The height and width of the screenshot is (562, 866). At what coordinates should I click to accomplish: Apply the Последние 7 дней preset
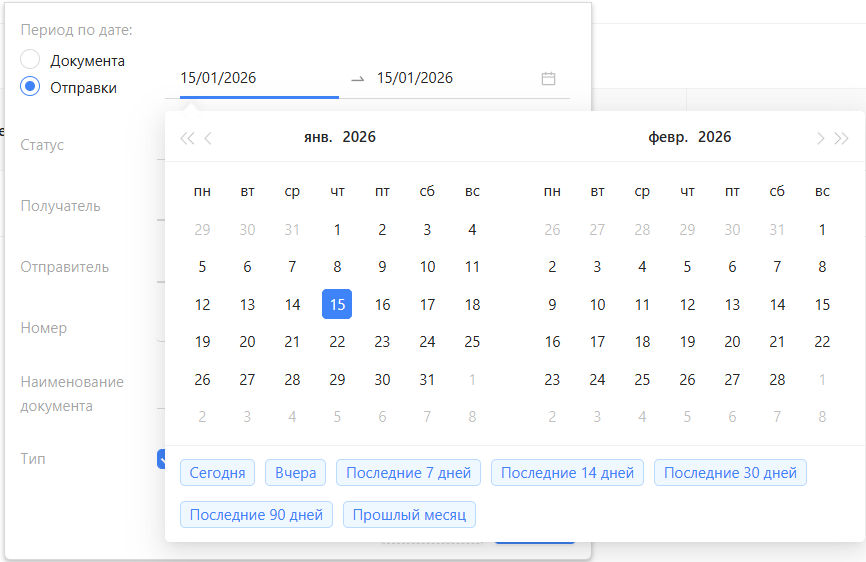409,473
